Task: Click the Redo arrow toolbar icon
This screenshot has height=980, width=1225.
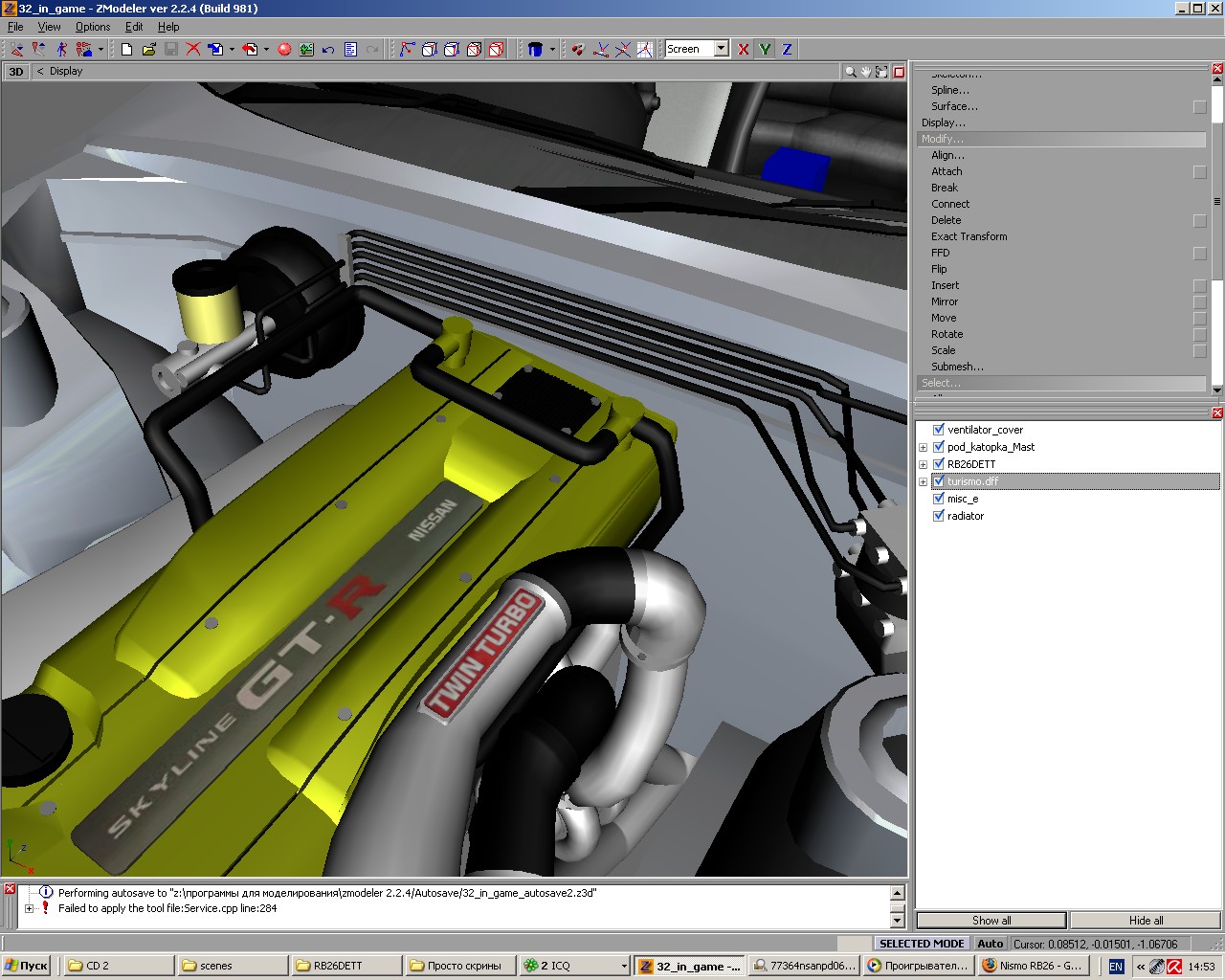Action: [372, 49]
